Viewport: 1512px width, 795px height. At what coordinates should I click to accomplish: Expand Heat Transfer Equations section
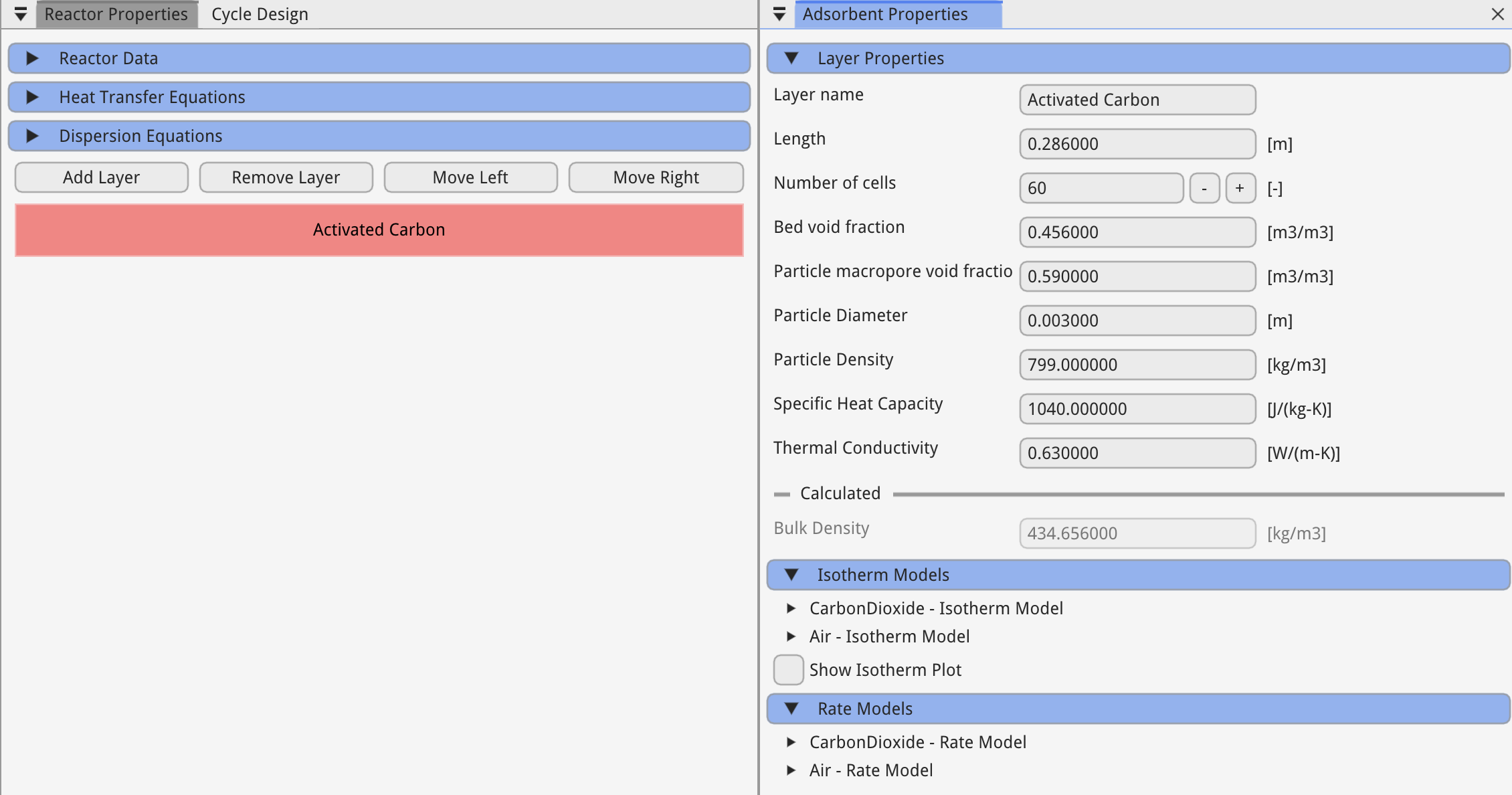click(31, 97)
